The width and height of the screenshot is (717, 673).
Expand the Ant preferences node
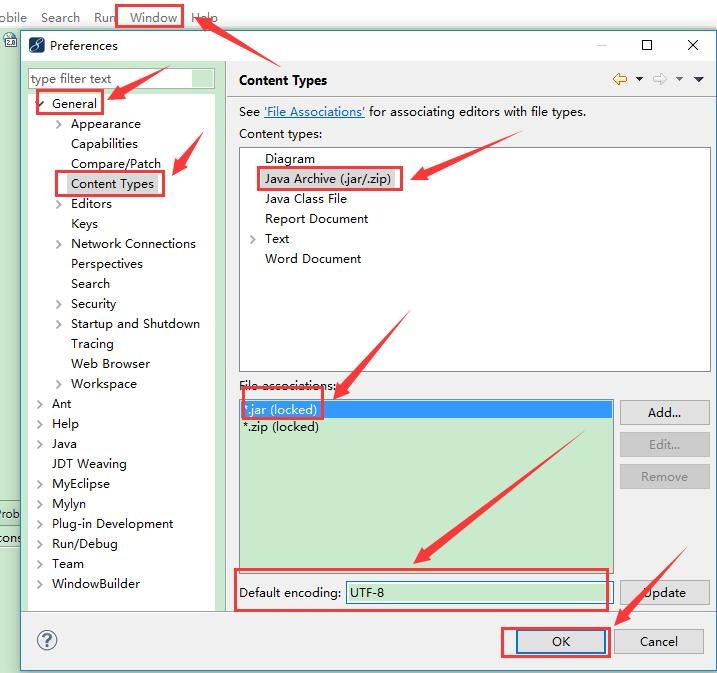tap(40, 404)
